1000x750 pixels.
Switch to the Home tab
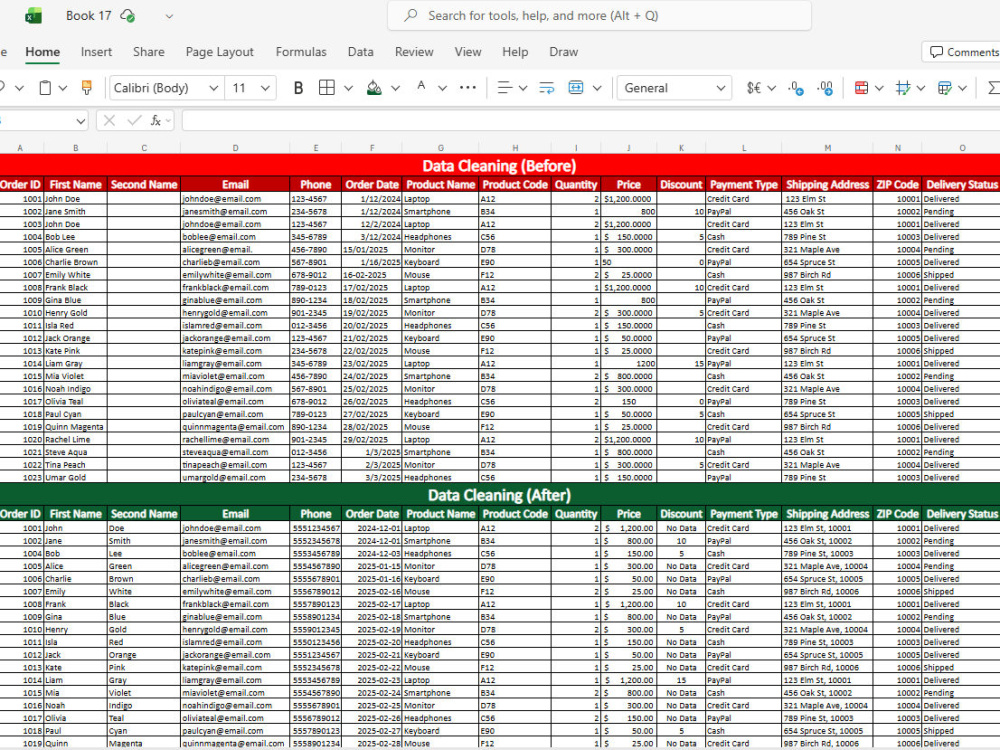tap(43, 52)
